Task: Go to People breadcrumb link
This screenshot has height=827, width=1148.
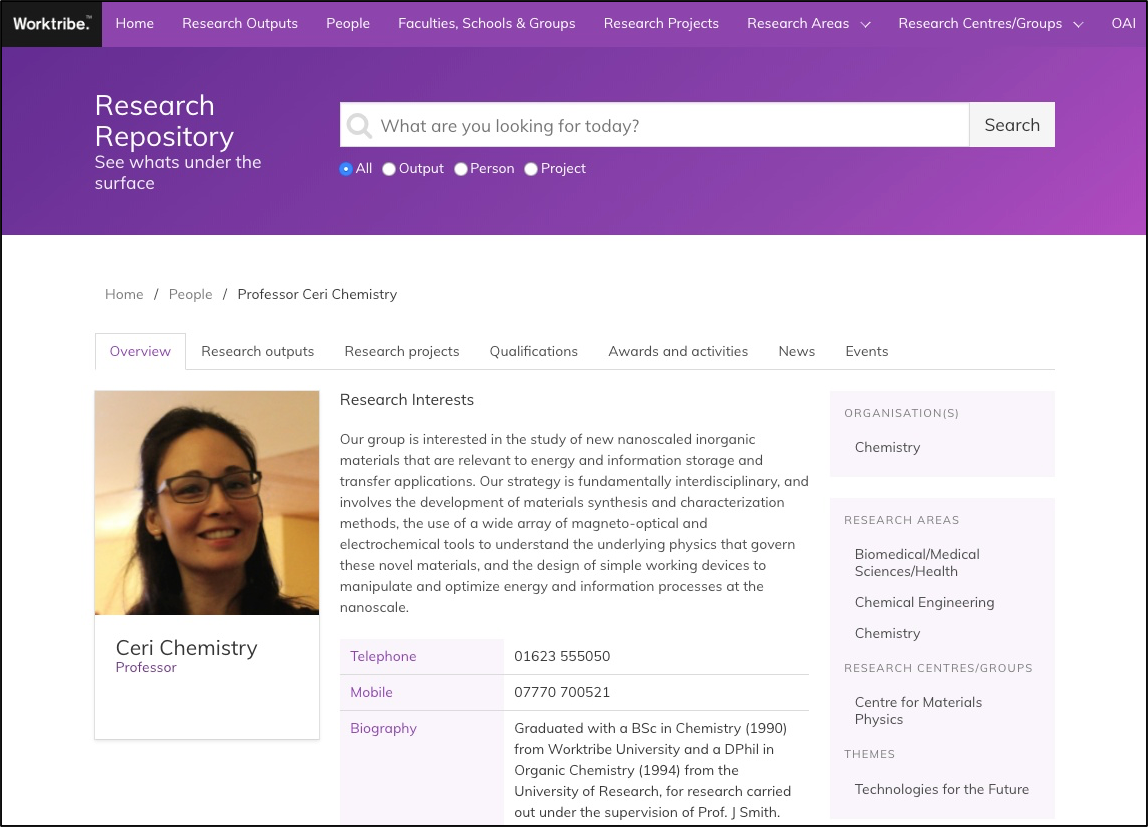Action: (190, 294)
